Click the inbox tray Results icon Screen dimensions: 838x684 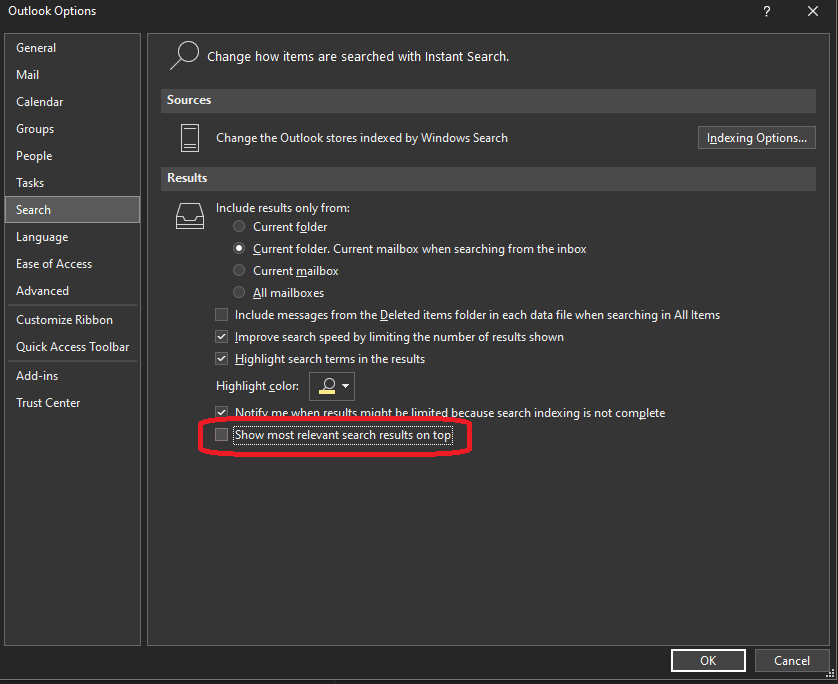tap(190, 216)
